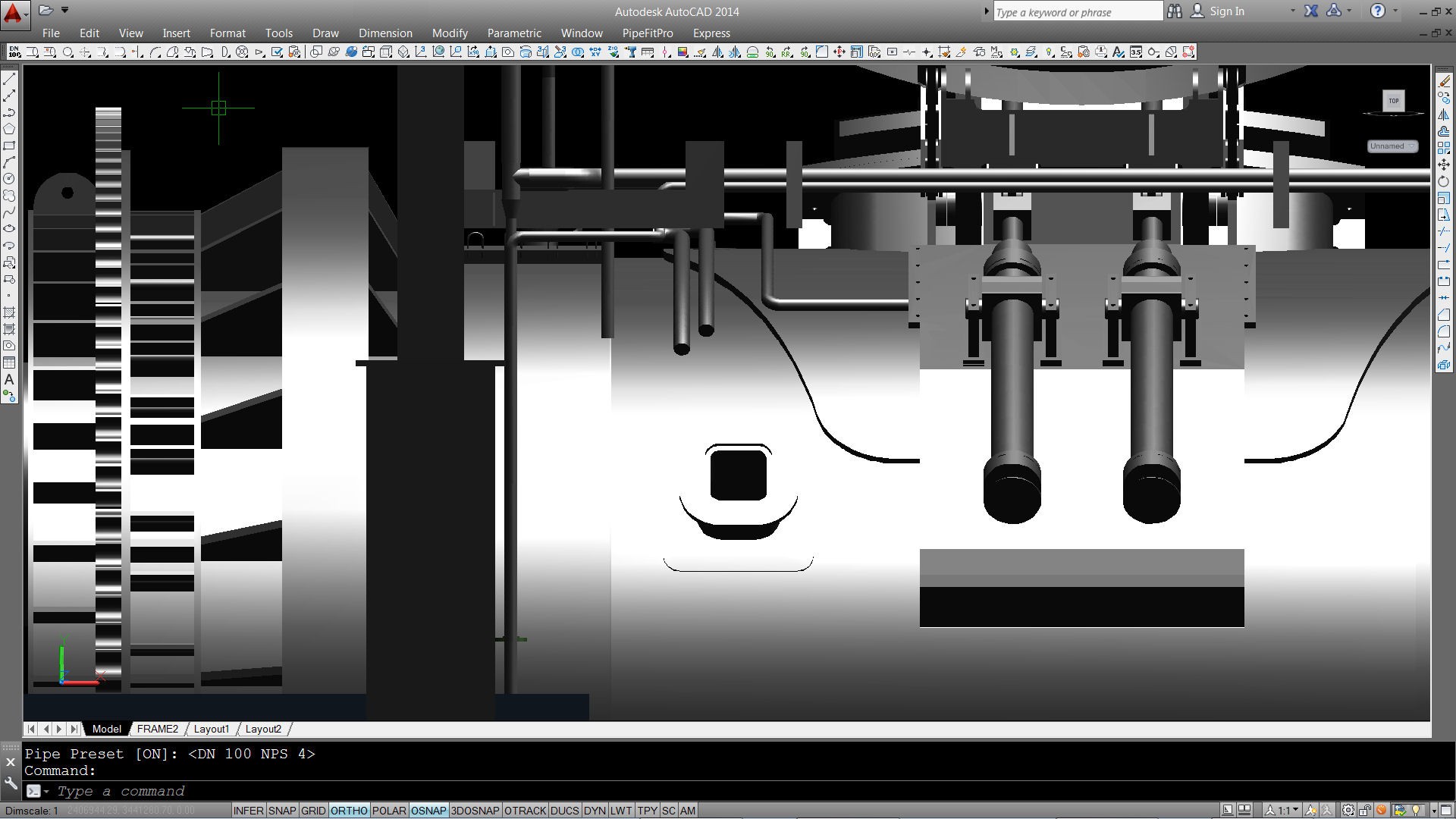Click the workspace switching gear icon
Viewport: 1456px width, 819px height.
click(1348, 810)
